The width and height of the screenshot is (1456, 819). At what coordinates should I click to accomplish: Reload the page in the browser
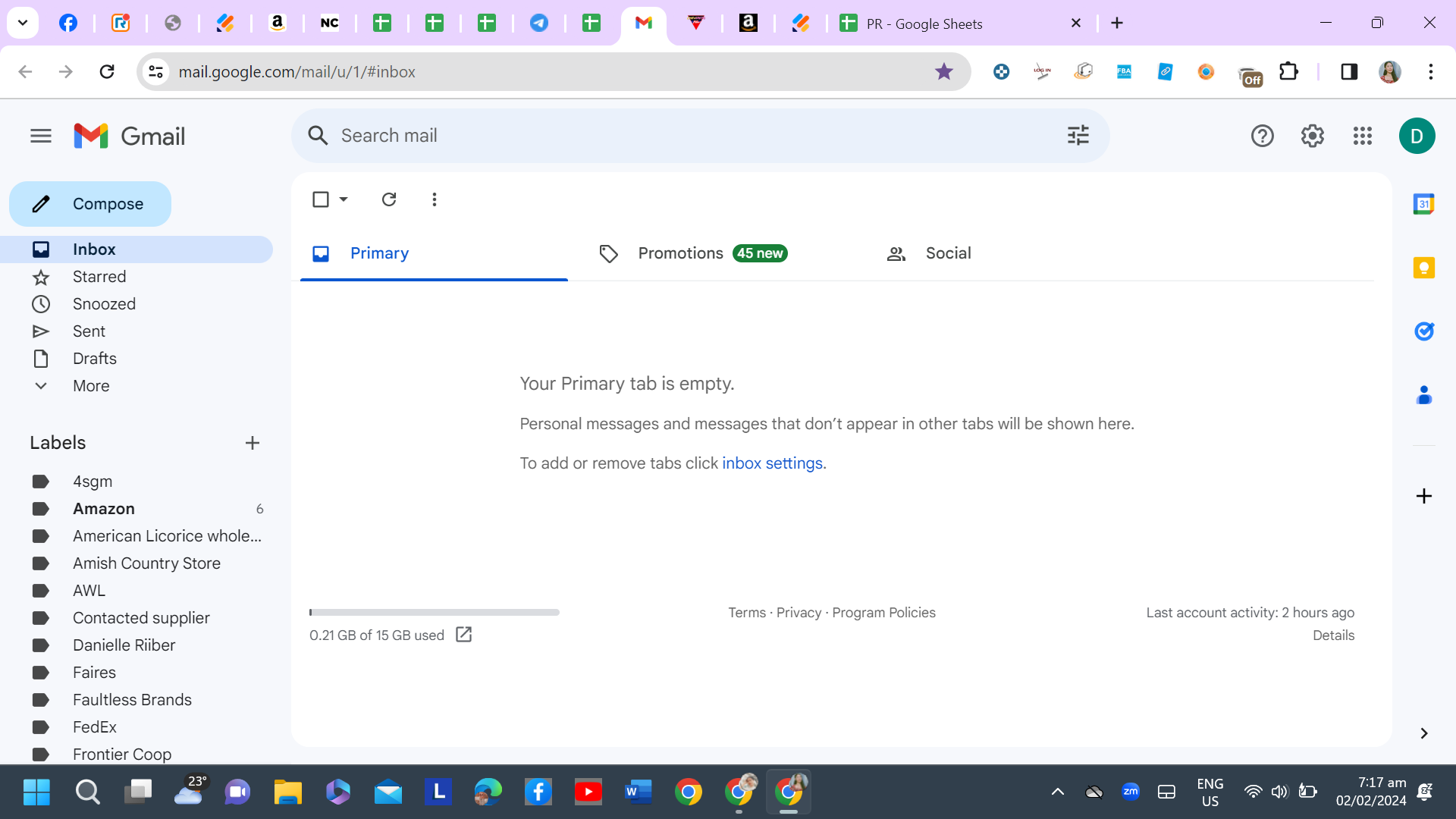tap(107, 71)
